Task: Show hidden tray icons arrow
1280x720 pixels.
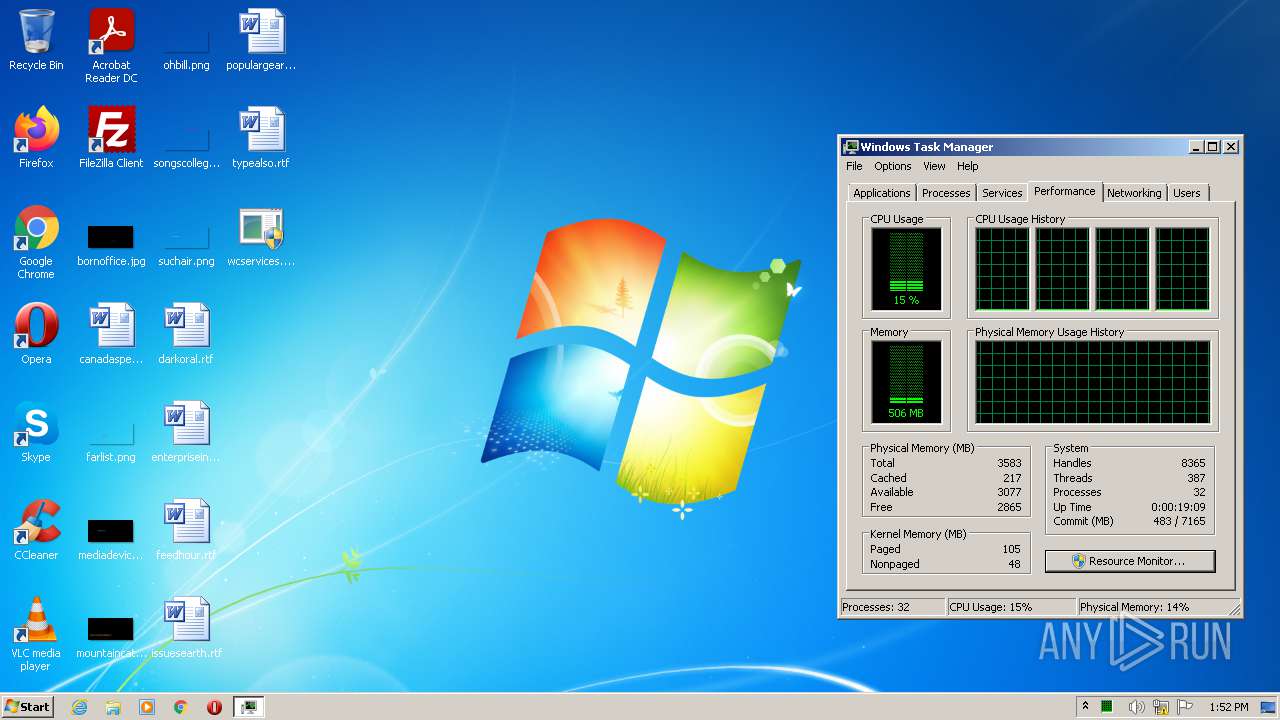Action: coord(1086,707)
